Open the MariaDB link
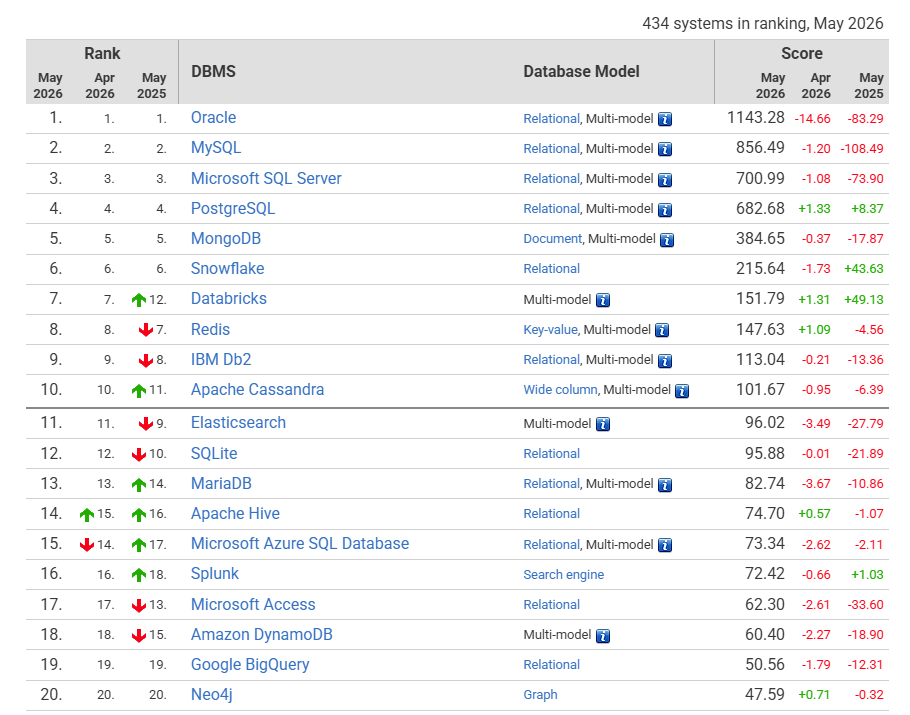Image resolution: width=910 pixels, height=715 pixels. pyautogui.click(x=221, y=483)
